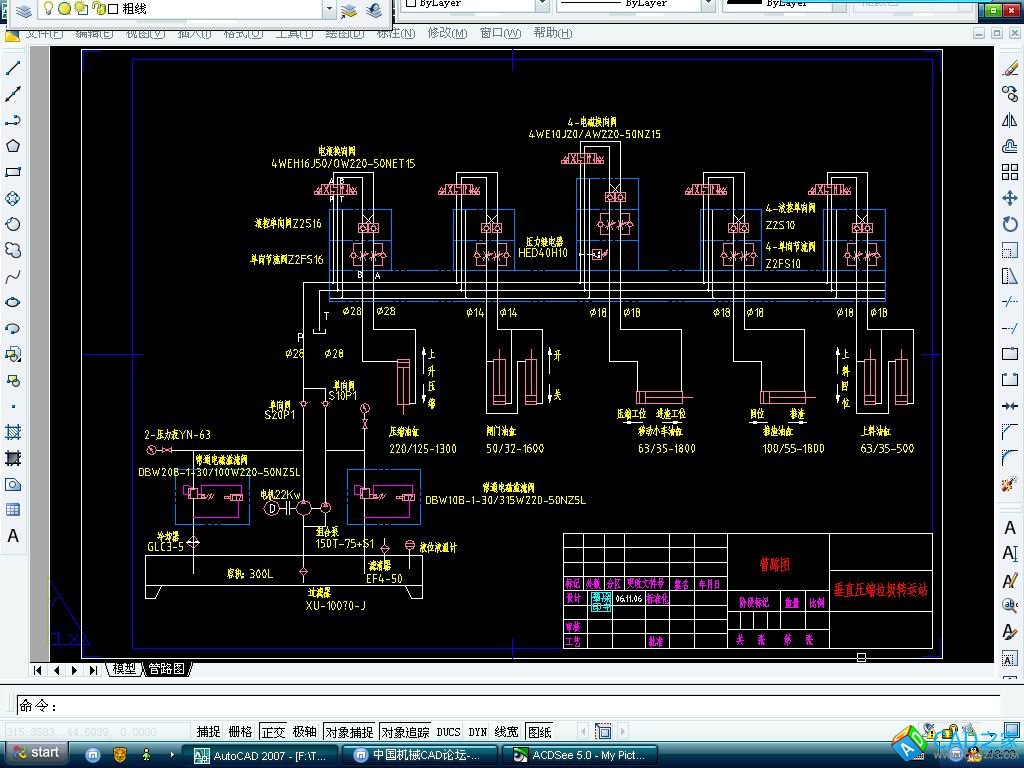Open the ByLayer color dropdown
Viewport: 1024px width, 768px height.
click(x=539, y=5)
